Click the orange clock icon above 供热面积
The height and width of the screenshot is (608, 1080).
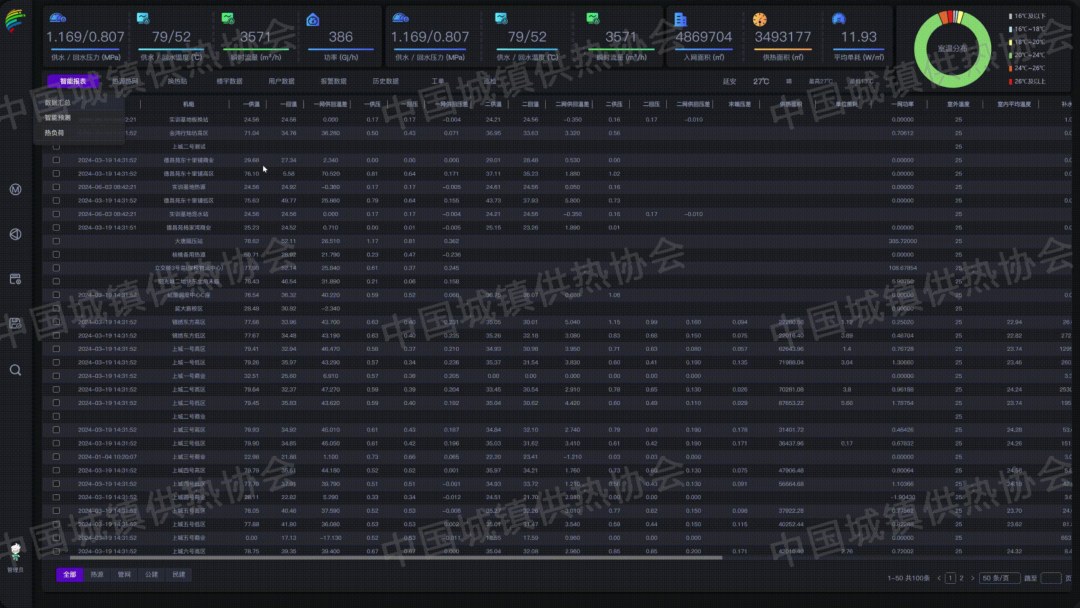(x=759, y=19)
